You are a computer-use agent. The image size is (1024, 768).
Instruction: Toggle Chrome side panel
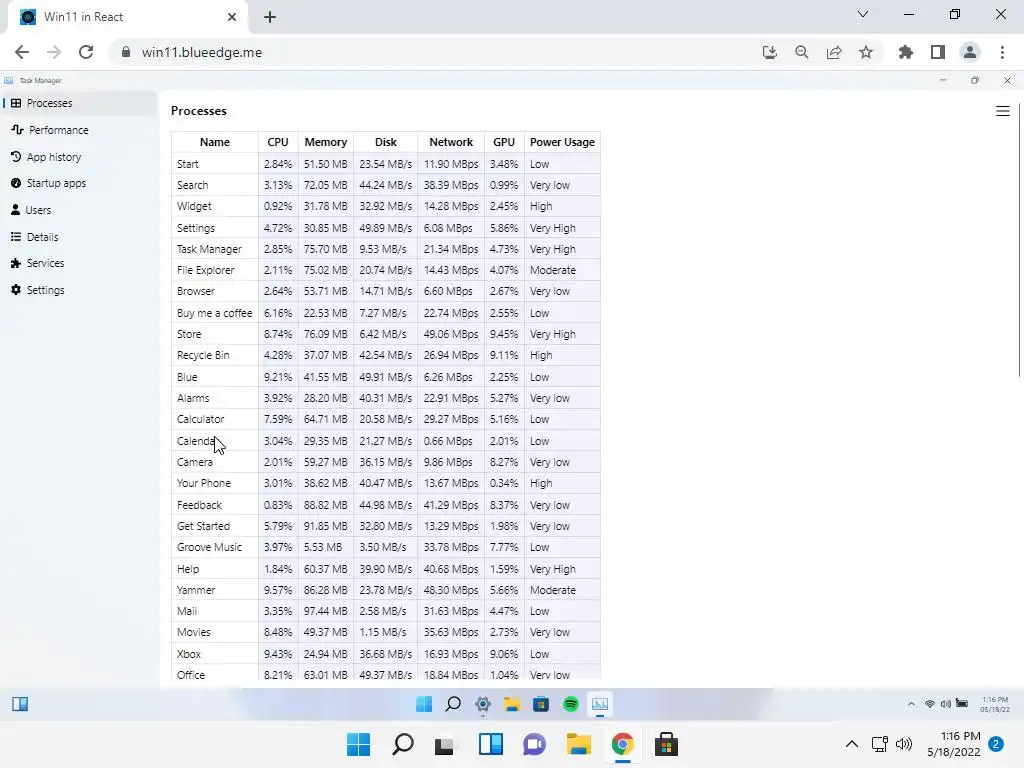[938, 52]
